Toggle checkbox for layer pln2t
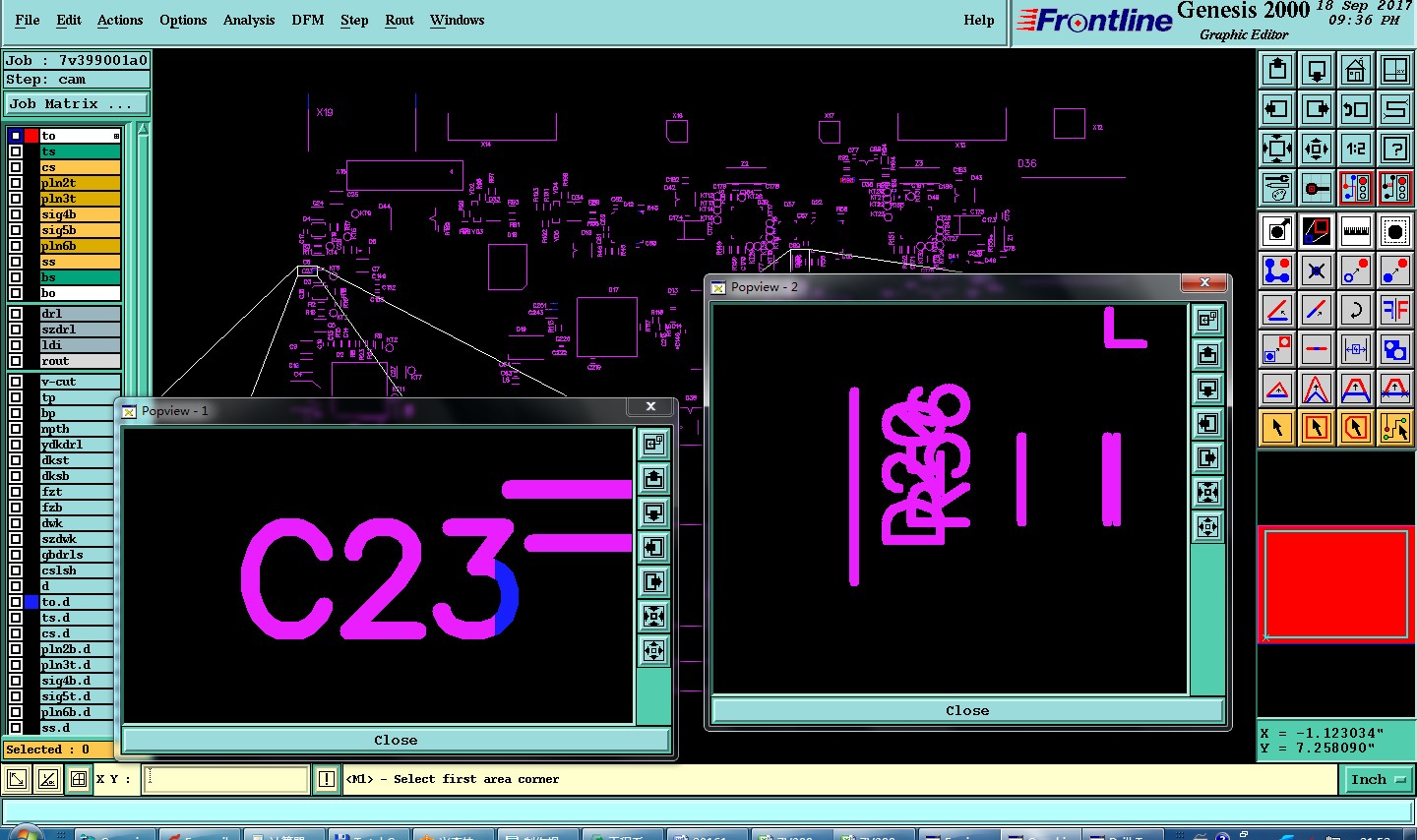The image size is (1417, 840). (16, 183)
